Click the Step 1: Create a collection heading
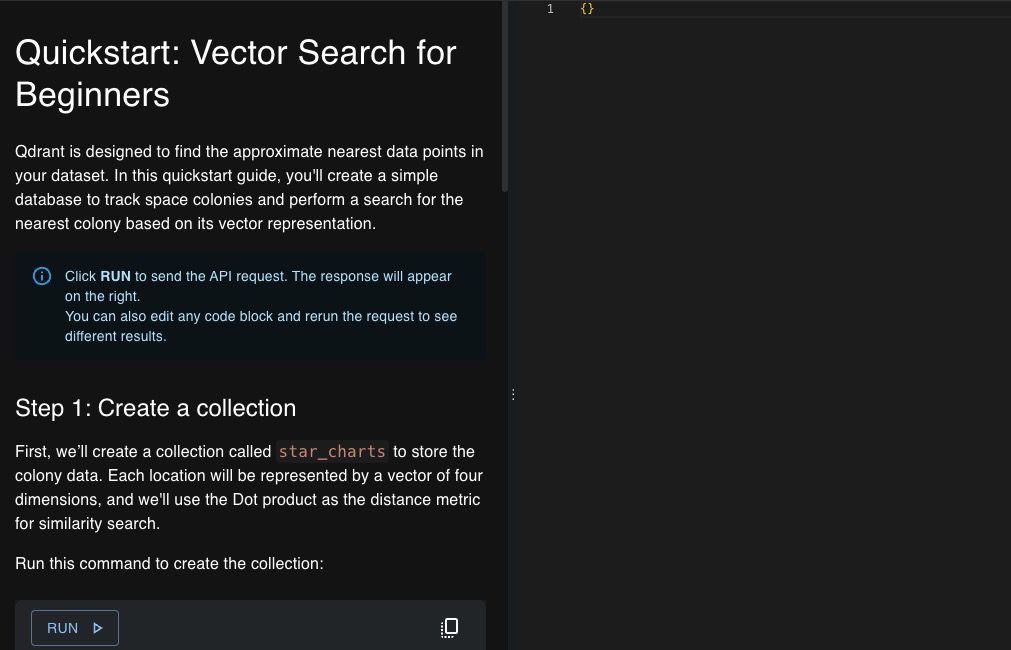Viewport: 1011px width, 650px height. point(155,408)
